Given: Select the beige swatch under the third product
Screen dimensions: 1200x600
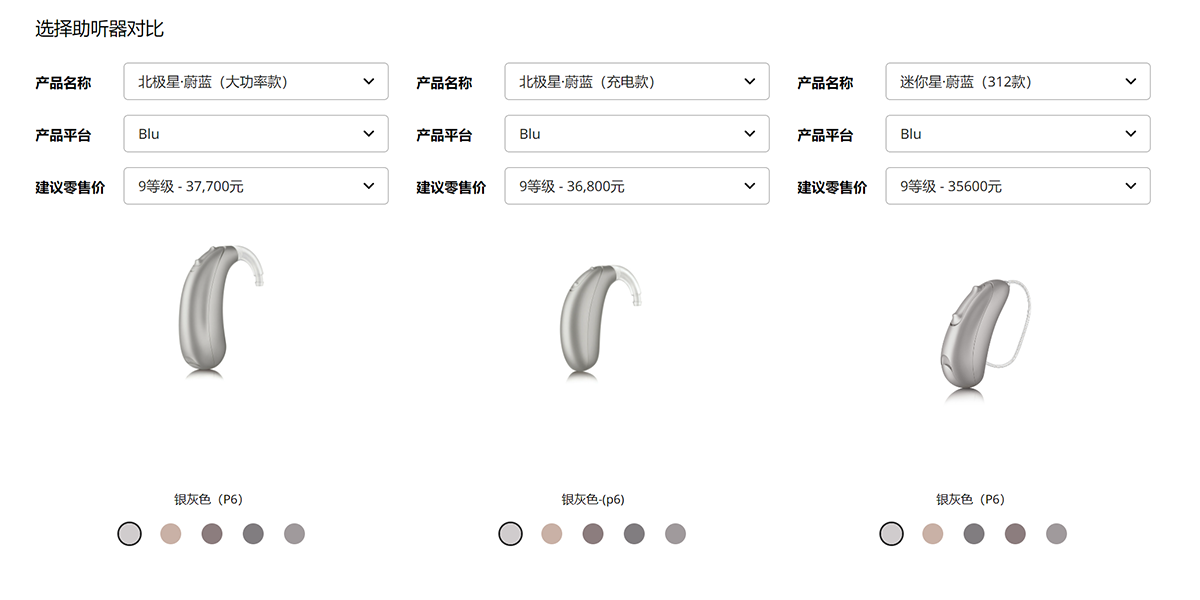Looking at the screenshot, I should pos(933,534).
